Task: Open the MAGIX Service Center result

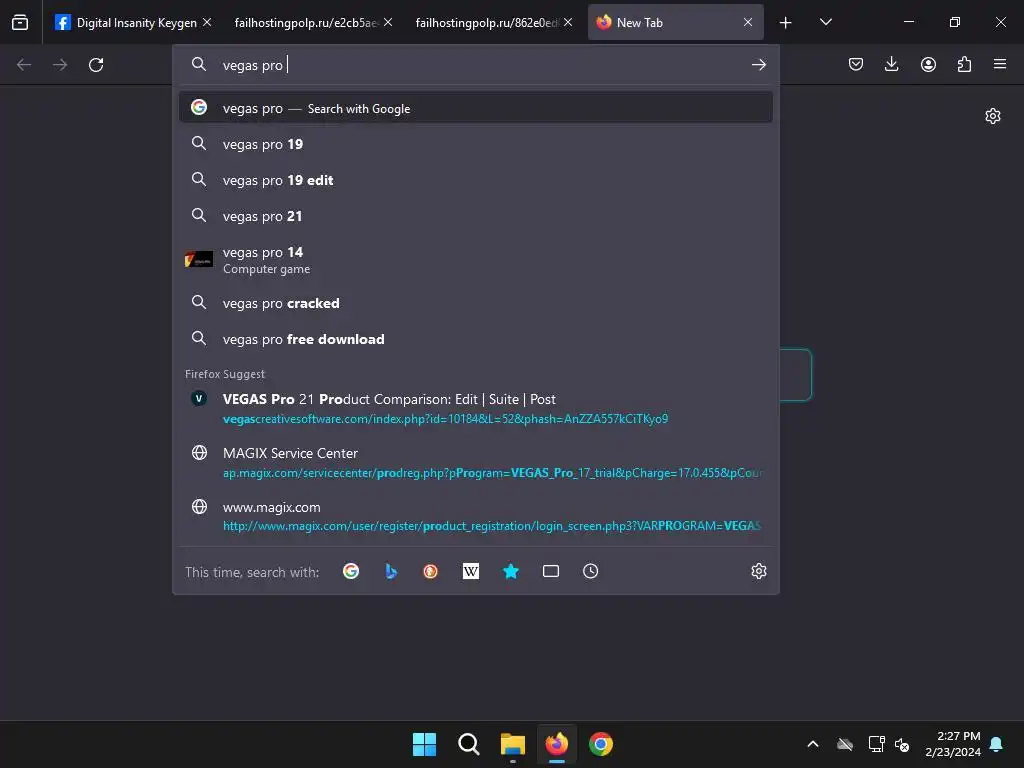Action: (x=475, y=462)
